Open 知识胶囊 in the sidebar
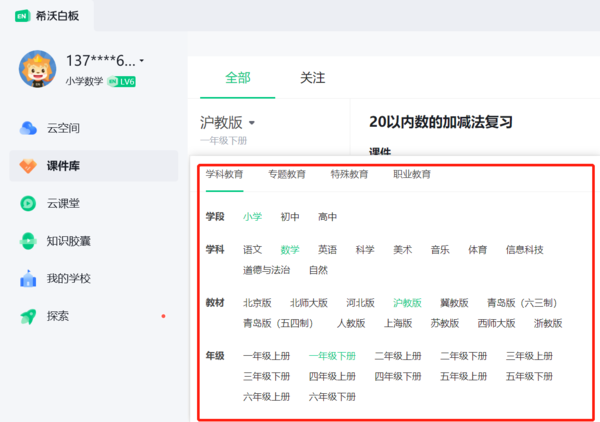The width and height of the screenshot is (600, 422). click(29, 241)
